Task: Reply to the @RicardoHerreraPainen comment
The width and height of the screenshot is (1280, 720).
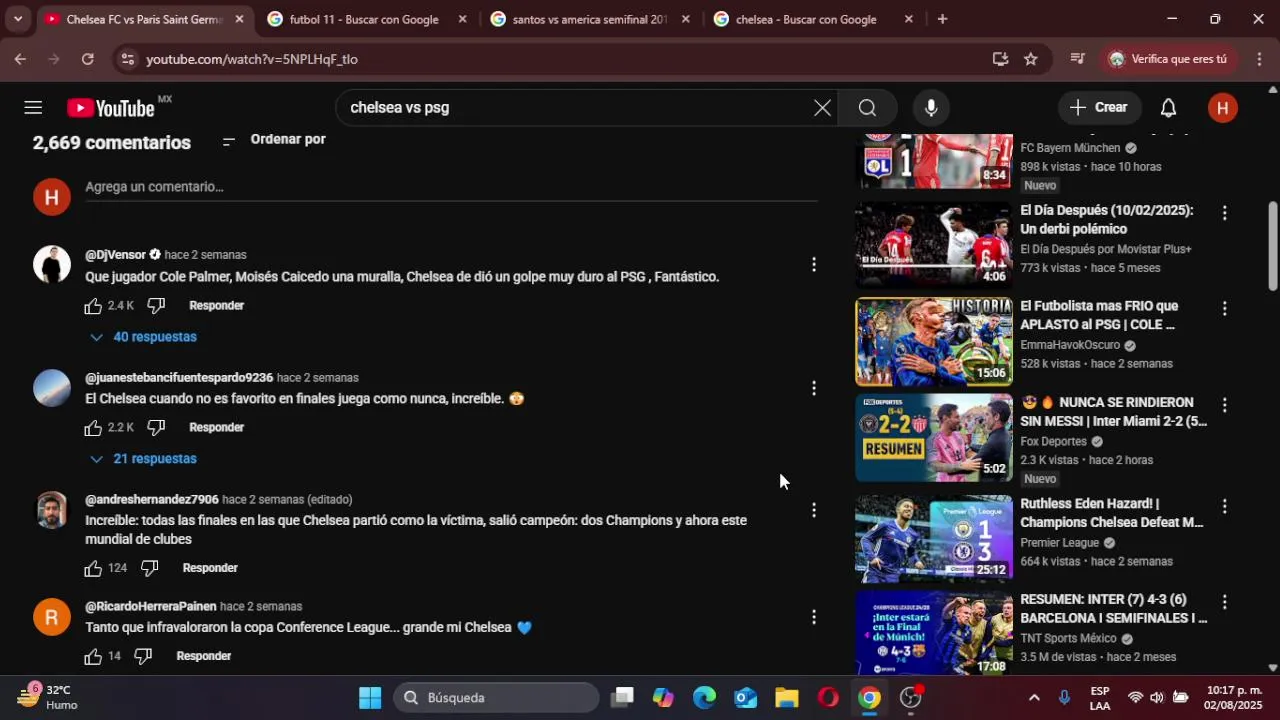Action: (x=204, y=656)
